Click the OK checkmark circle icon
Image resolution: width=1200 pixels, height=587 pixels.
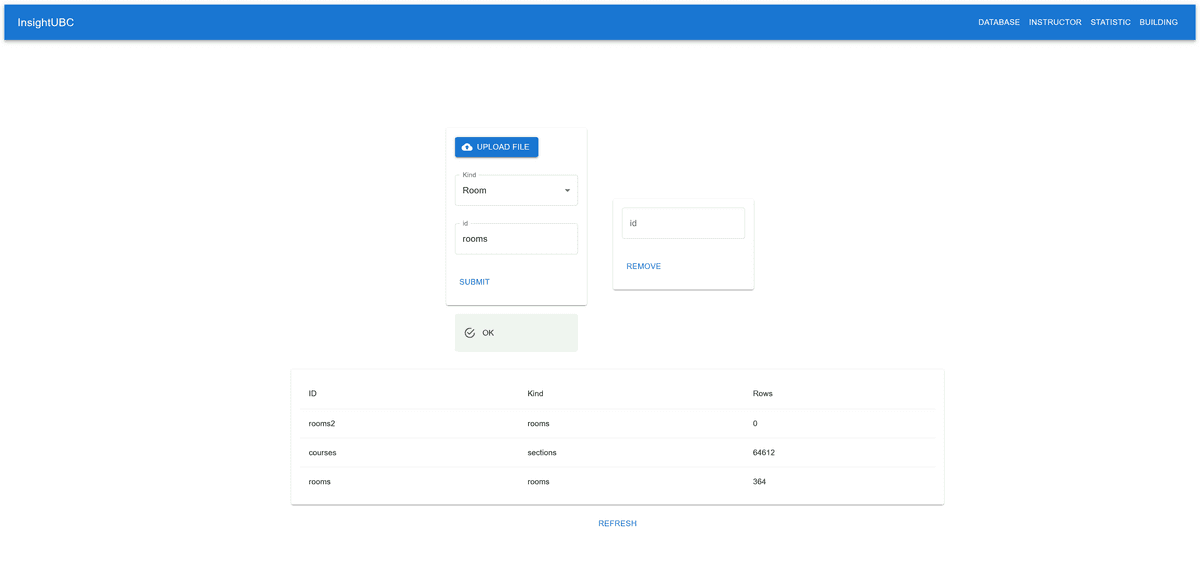(x=470, y=333)
